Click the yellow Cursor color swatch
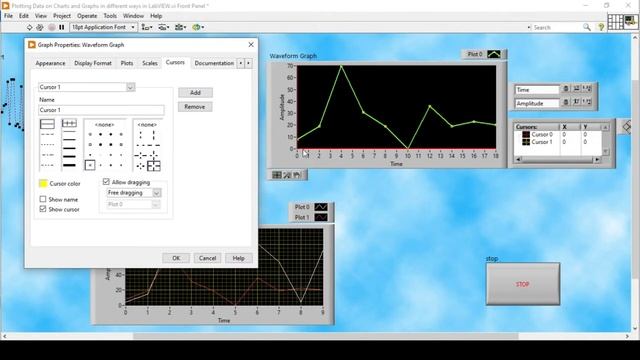The image size is (640, 360). coord(43,183)
